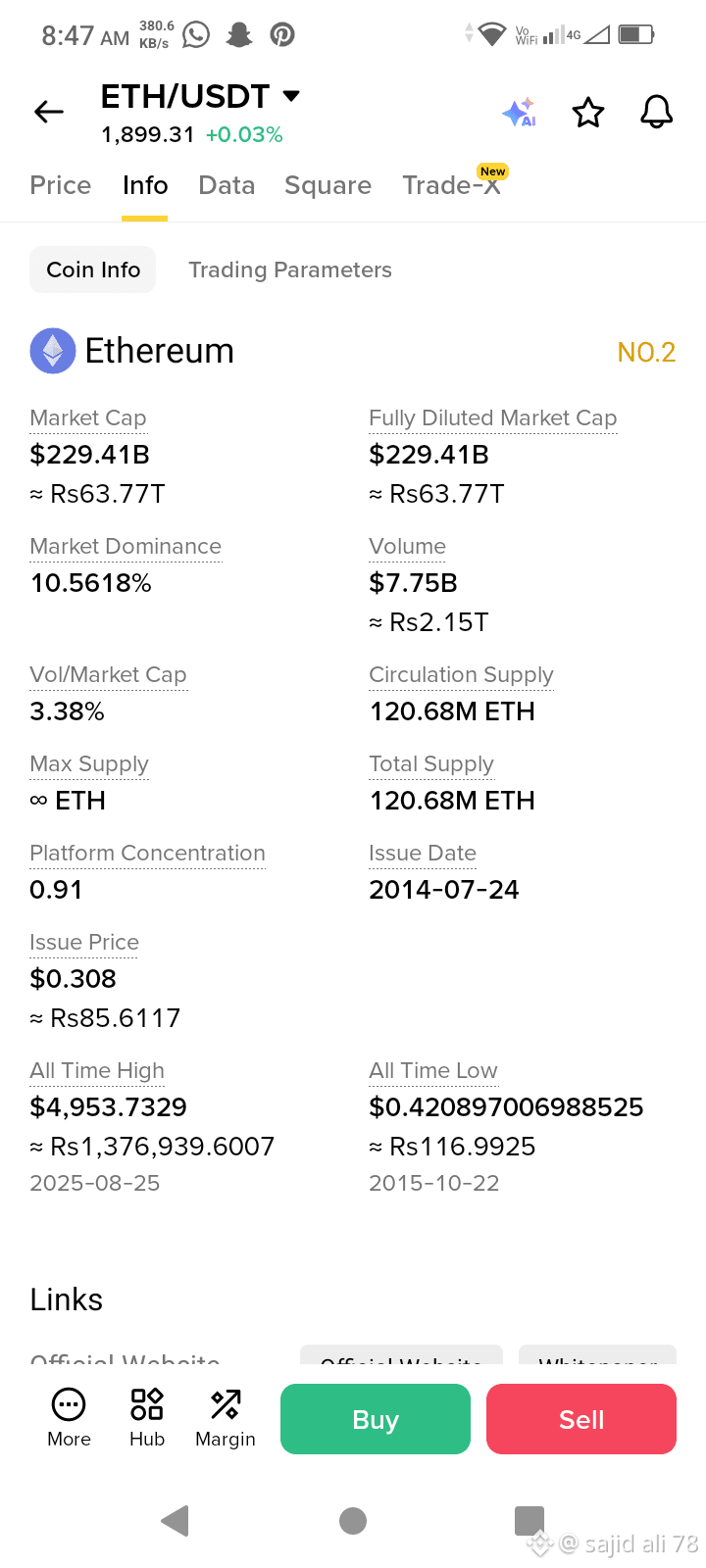Open the AI assistant sparkle icon
706x1568 pixels.
pyautogui.click(x=519, y=113)
